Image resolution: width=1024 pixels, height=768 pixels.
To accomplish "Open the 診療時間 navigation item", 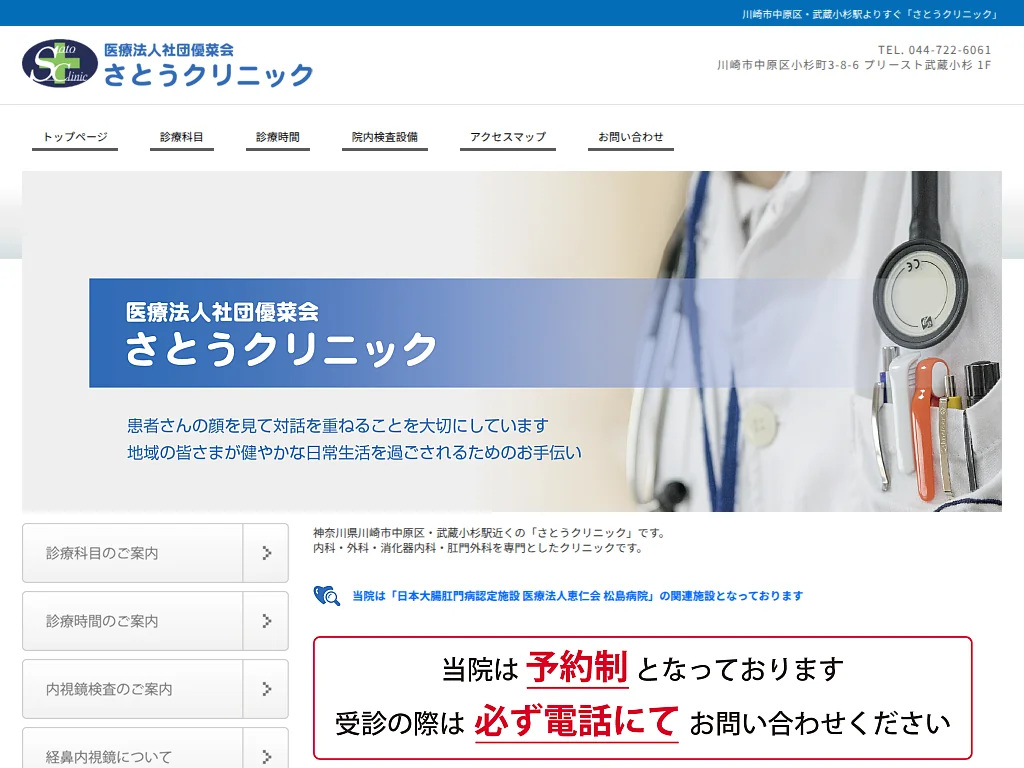I will 276,136.
